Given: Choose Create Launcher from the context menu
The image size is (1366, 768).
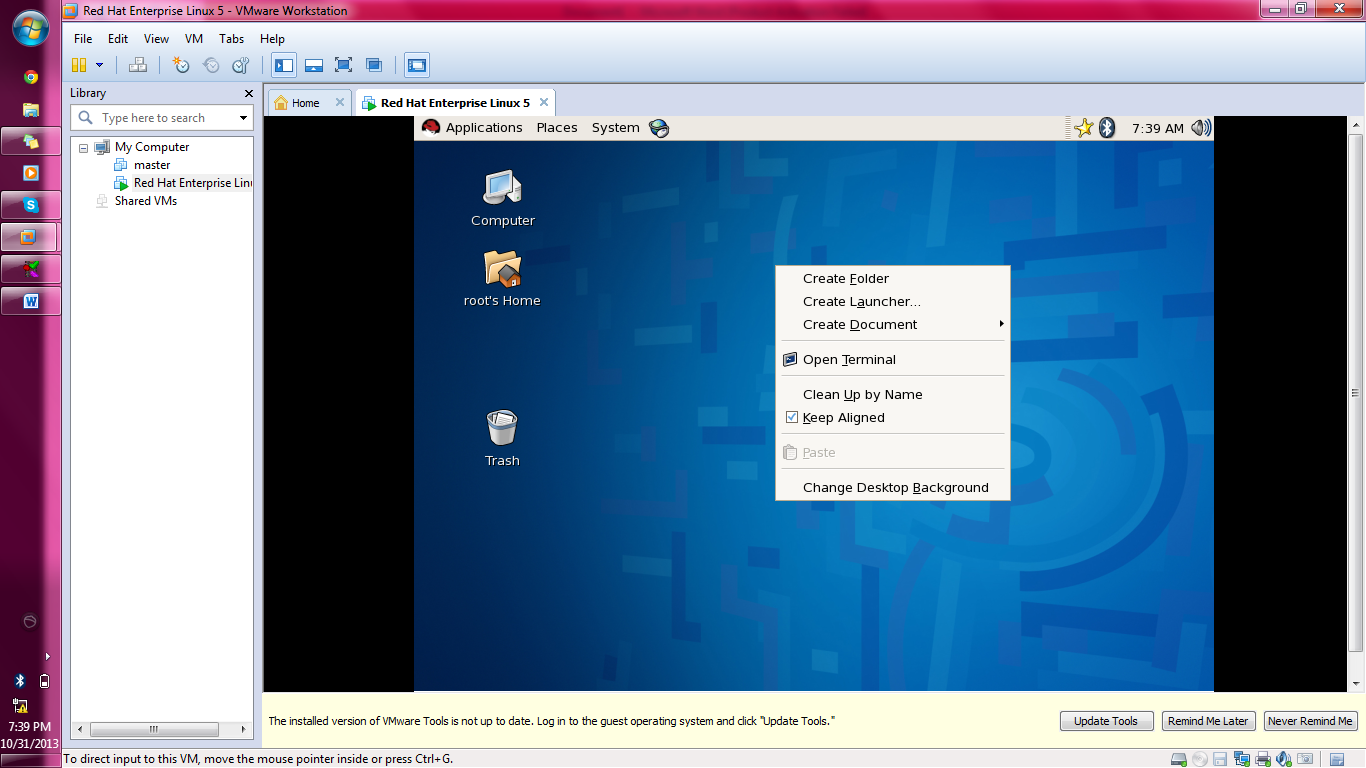Looking at the screenshot, I should pyautogui.click(x=893, y=302).
